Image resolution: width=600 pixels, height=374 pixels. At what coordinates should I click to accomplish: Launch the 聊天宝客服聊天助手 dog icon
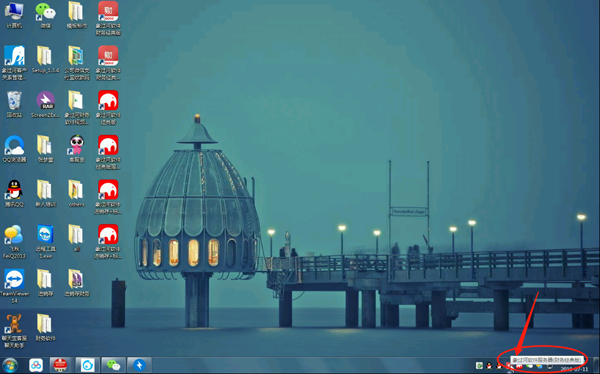click(x=14, y=331)
